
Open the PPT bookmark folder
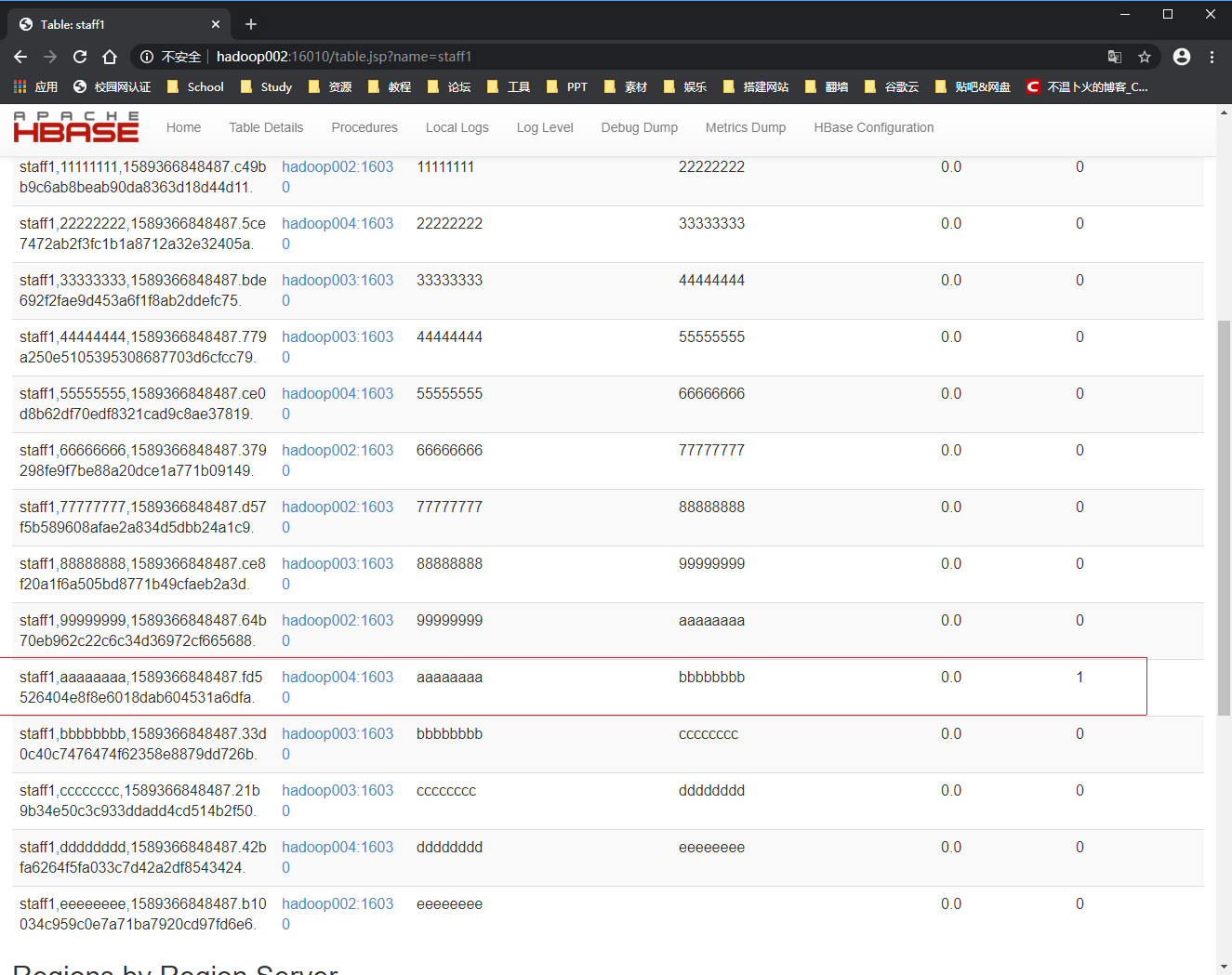click(567, 86)
